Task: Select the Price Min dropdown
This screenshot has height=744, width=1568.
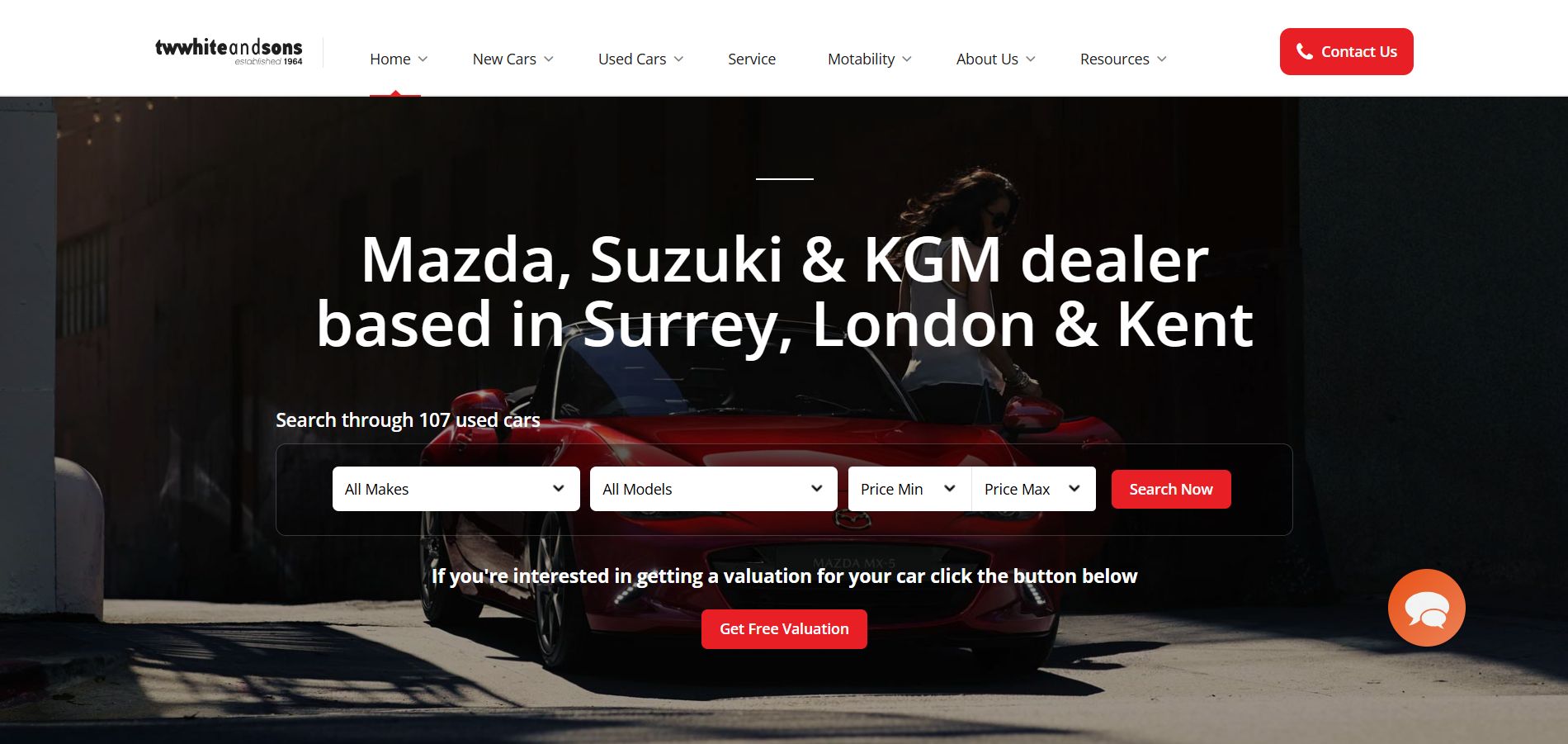Action: pos(909,489)
